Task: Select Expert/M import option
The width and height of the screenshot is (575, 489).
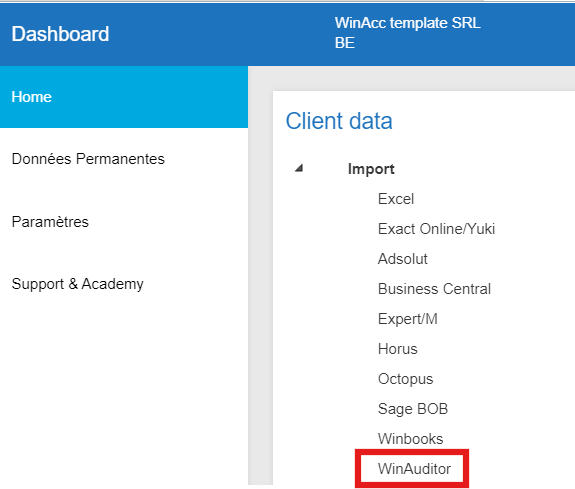Action: [x=408, y=319]
